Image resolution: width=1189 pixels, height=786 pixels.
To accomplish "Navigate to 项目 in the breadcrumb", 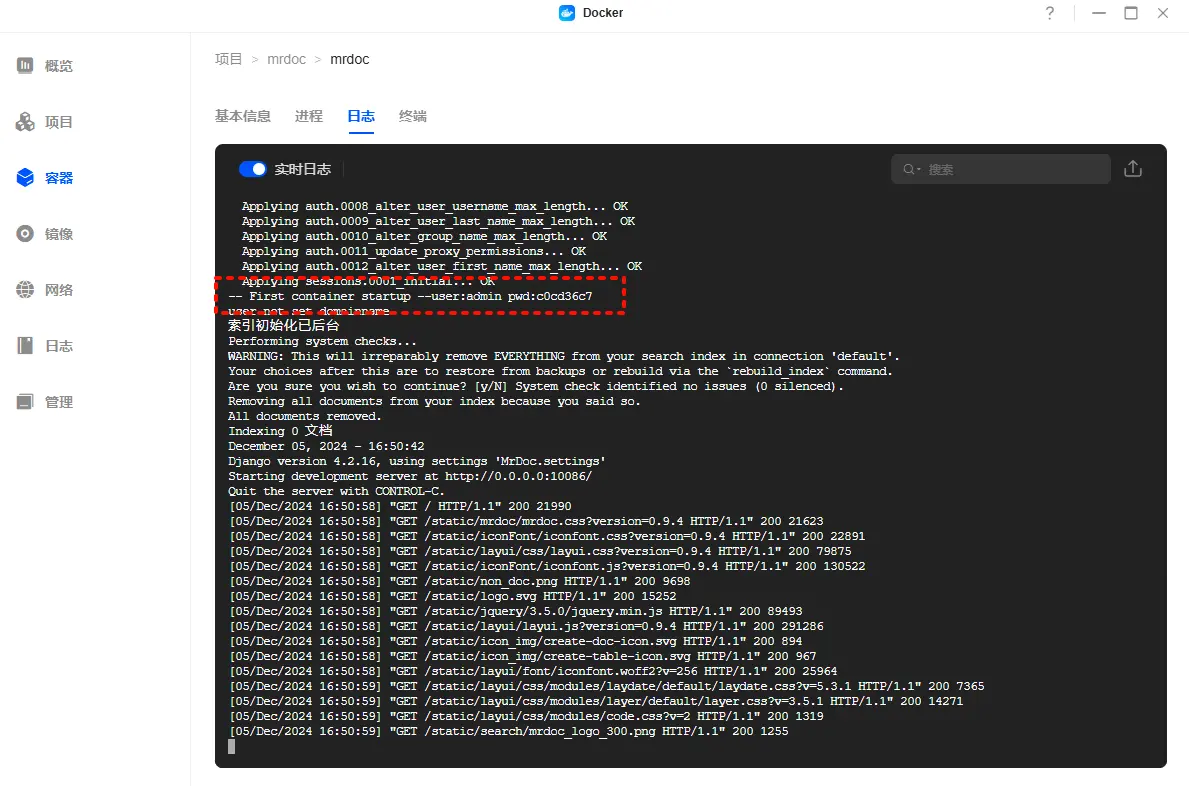I will pyautogui.click(x=229, y=59).
